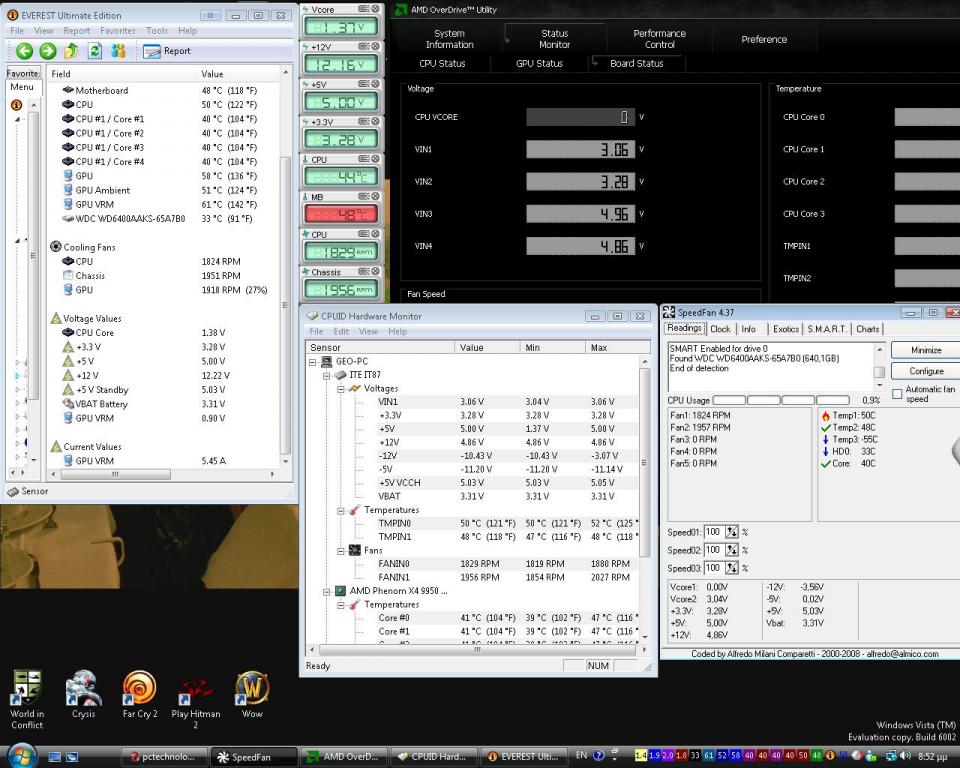Screen dimensions: 960x768
Task: Click the Value column header in Hardware Monitor
Action: click(487, 347)
